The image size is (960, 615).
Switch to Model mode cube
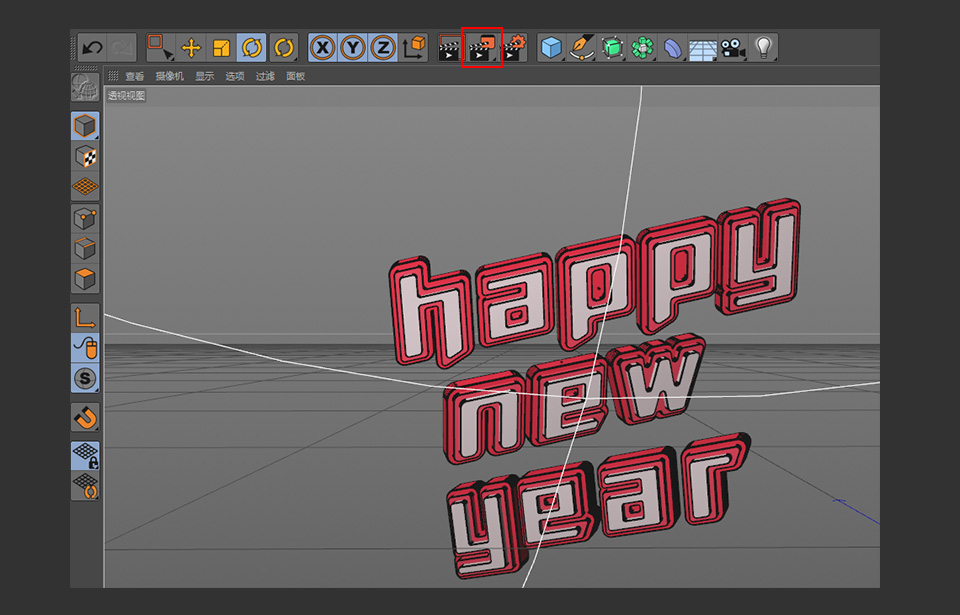pyautogui.click(x=85, y=126)
